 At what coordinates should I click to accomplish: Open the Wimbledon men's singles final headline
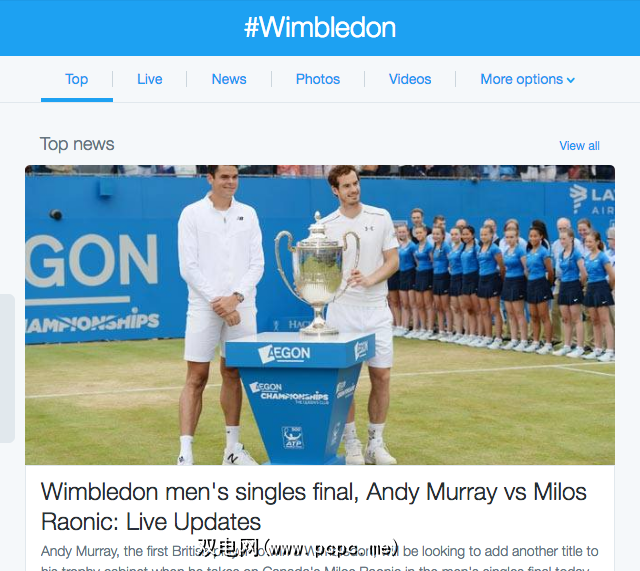pos(313,507)
